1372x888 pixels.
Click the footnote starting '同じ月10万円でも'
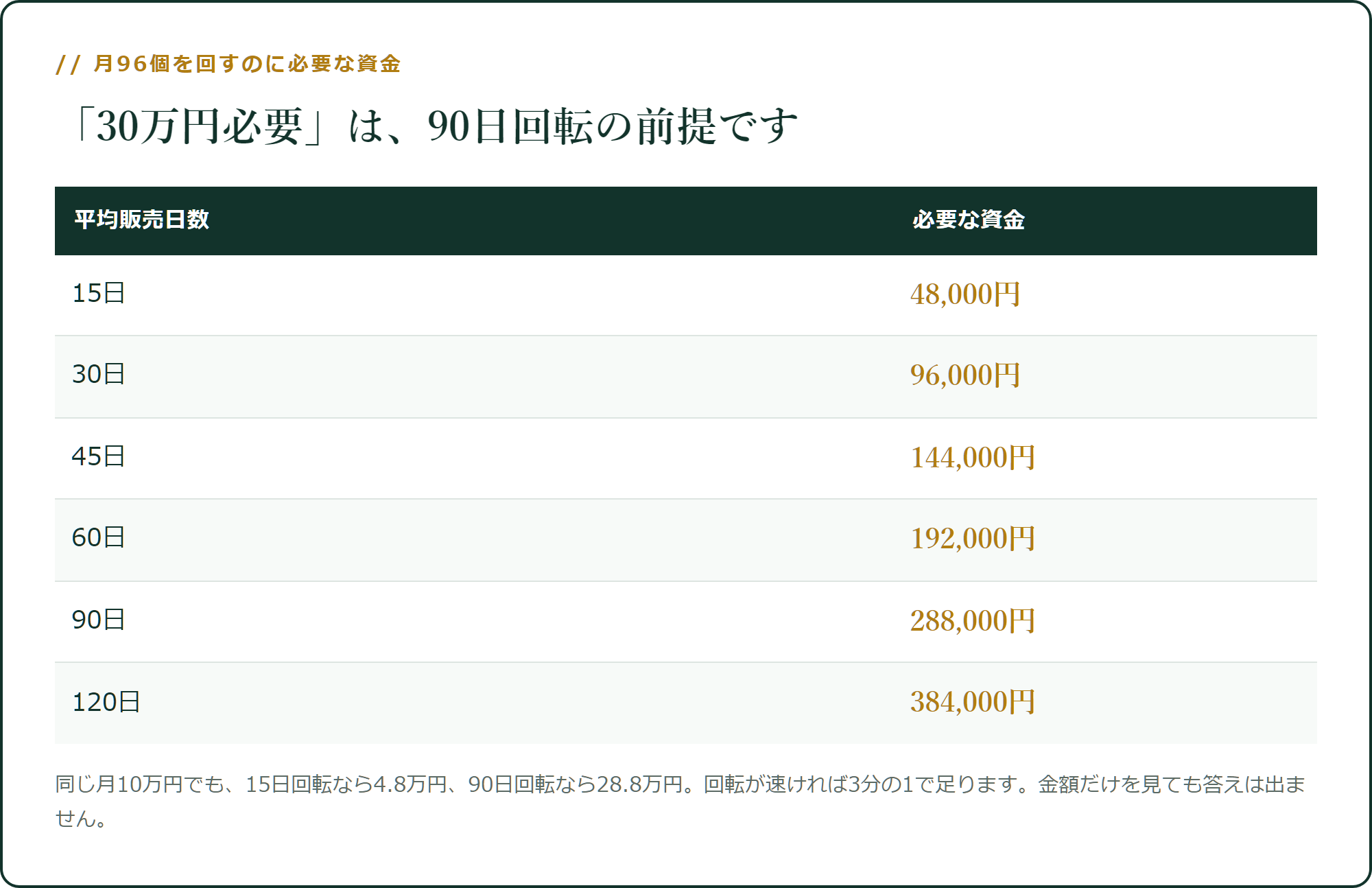click(x=681, y=801)
